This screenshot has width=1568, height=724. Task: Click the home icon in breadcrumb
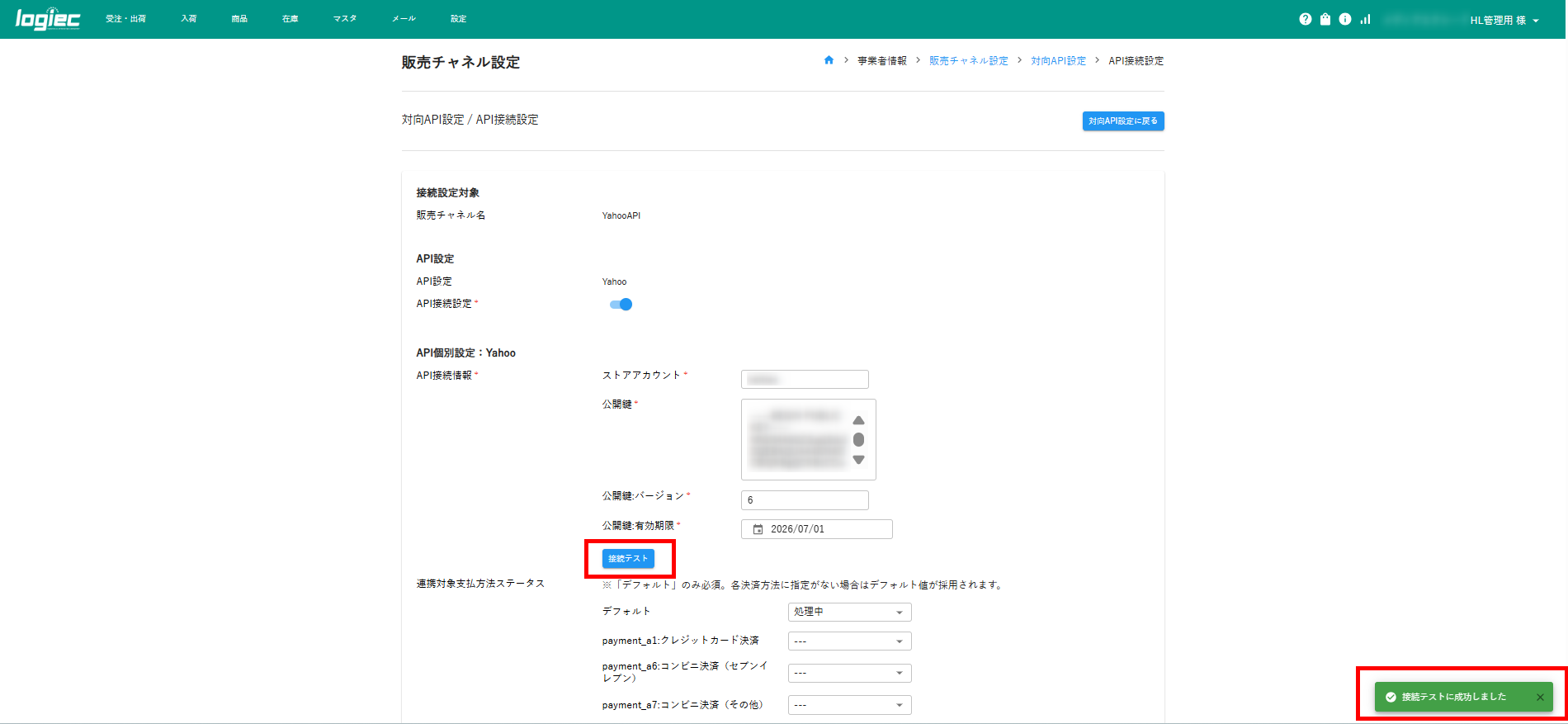coord(829,60)
